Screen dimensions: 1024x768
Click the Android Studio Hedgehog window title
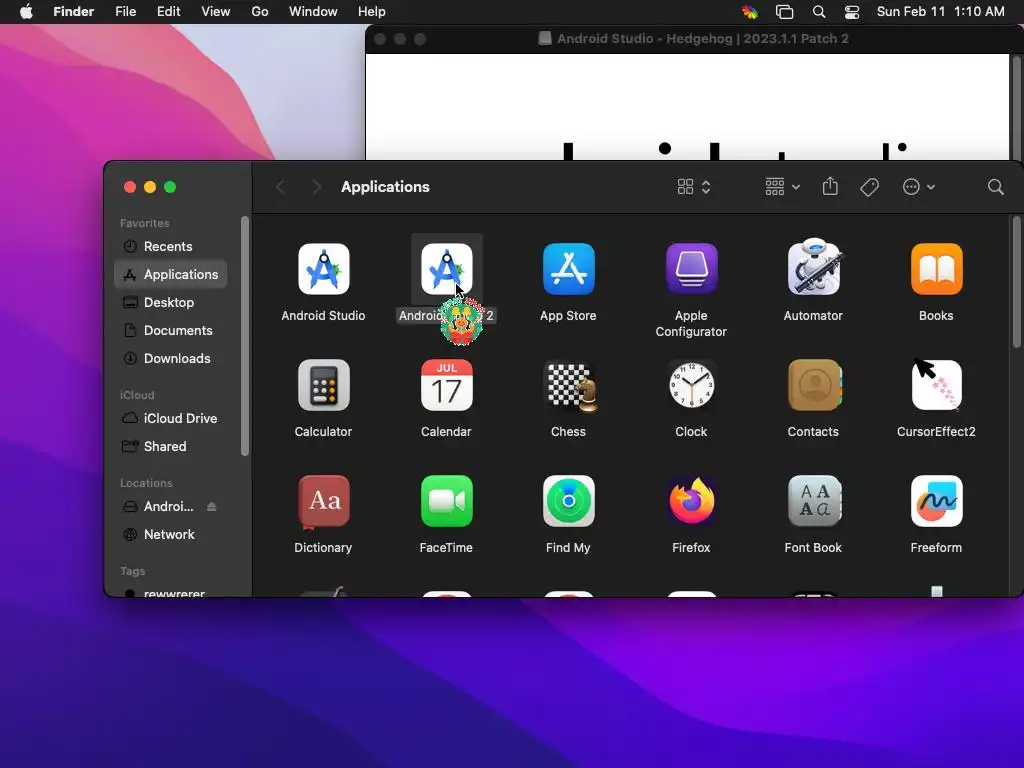coord(703,39)
